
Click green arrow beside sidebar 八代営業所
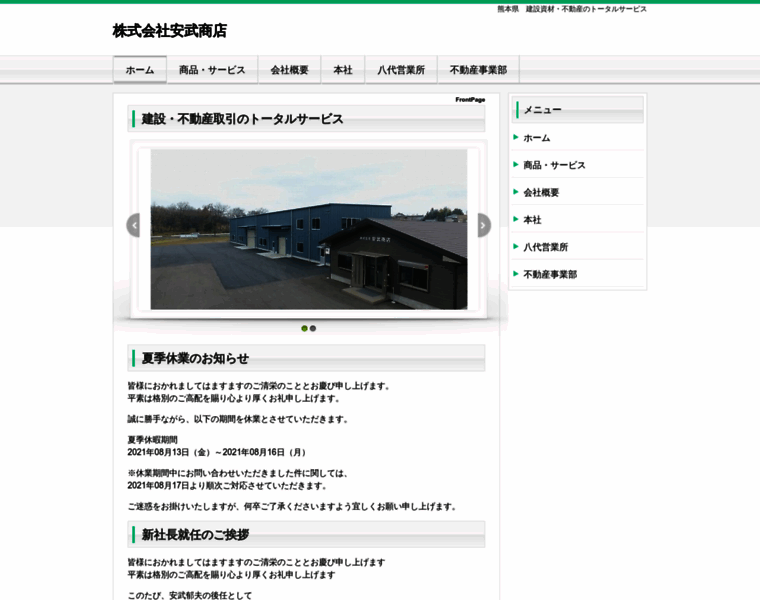tap(516, 246)
